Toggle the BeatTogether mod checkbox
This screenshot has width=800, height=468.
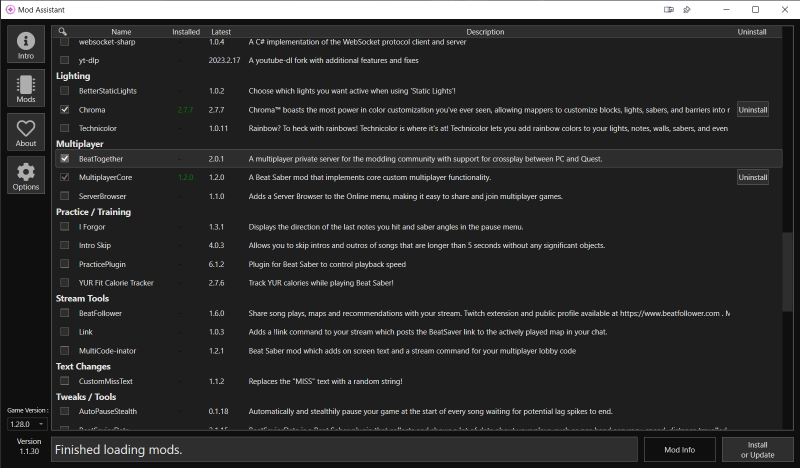click(65, 158)
